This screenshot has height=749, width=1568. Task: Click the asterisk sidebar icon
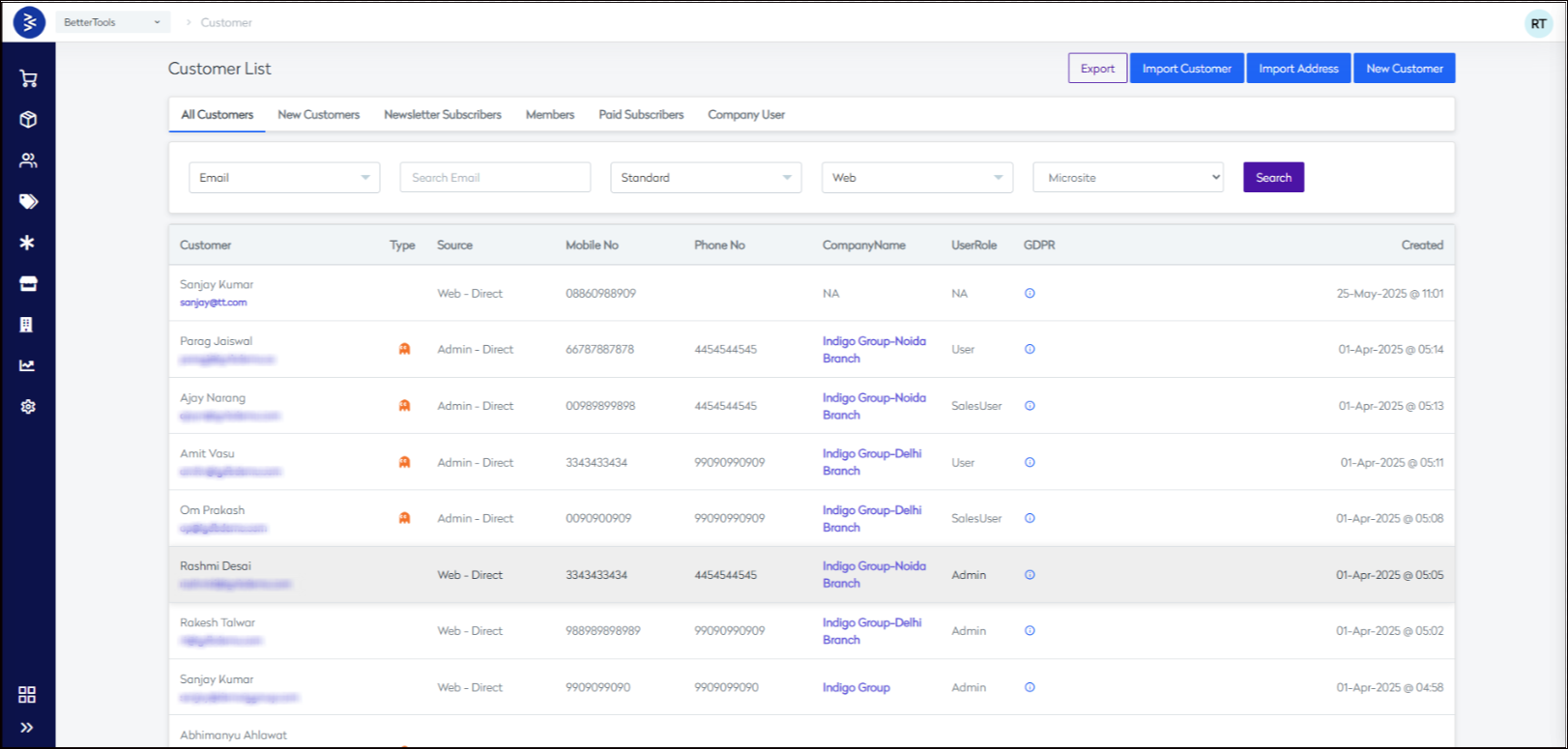28,243
